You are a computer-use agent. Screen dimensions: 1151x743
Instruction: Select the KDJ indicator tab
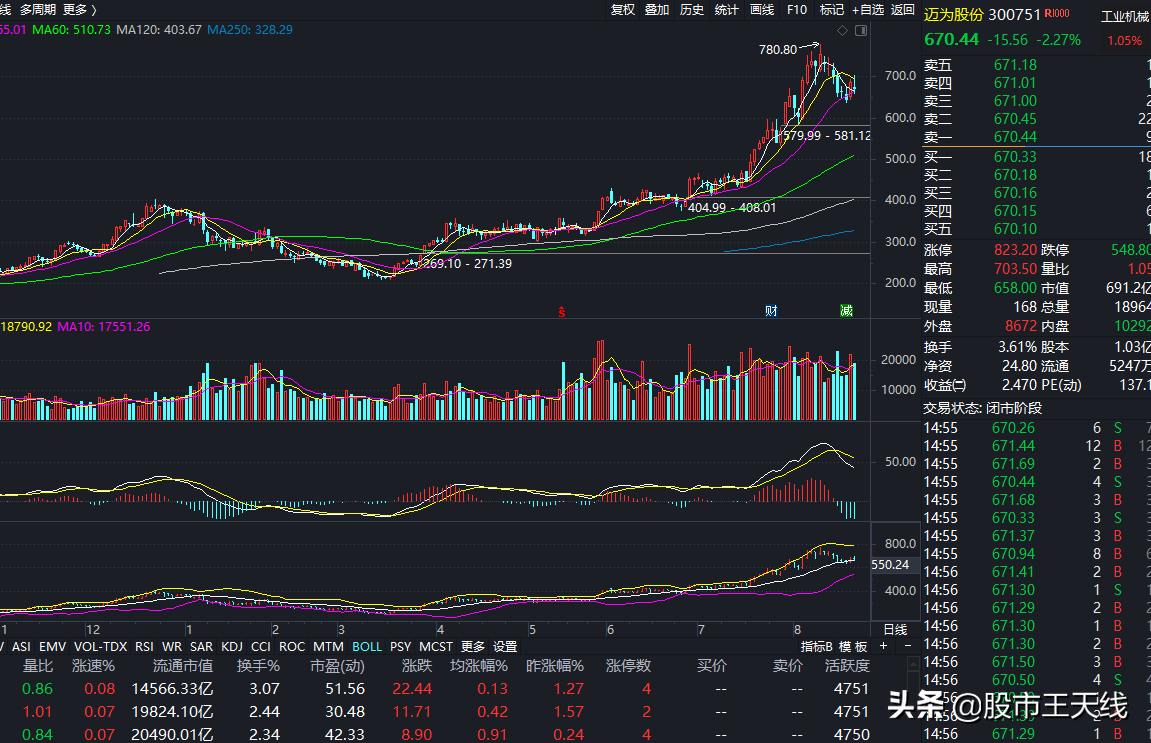click(x=232, y=647)
